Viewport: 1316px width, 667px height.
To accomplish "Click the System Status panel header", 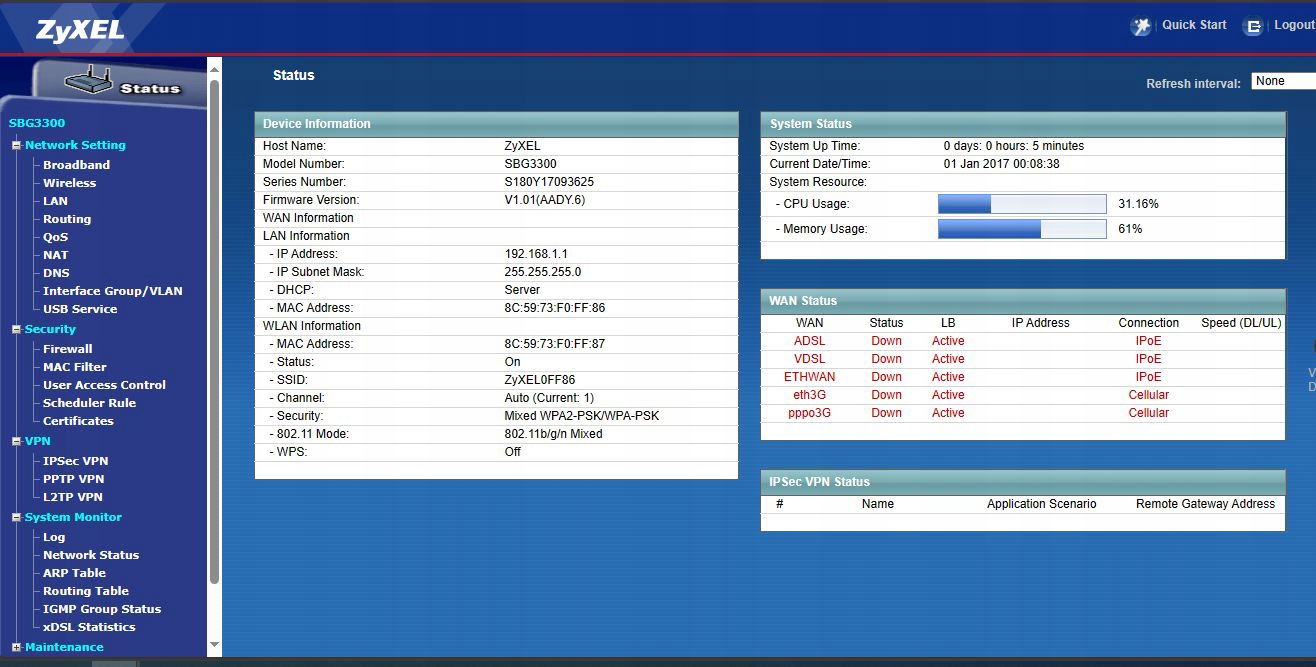I will click(x=1023, y=124).
